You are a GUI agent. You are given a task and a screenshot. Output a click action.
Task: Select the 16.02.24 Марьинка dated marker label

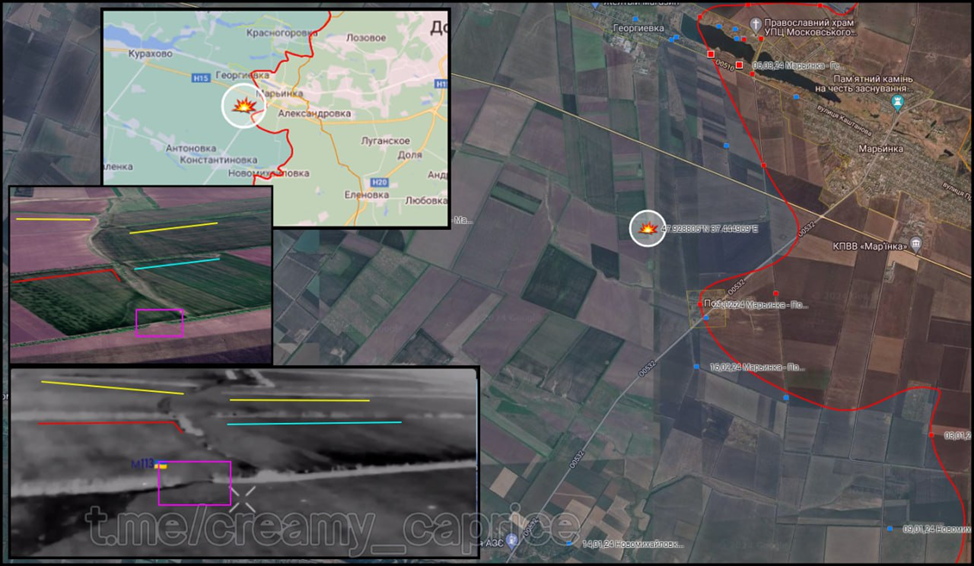click(757, 367)
